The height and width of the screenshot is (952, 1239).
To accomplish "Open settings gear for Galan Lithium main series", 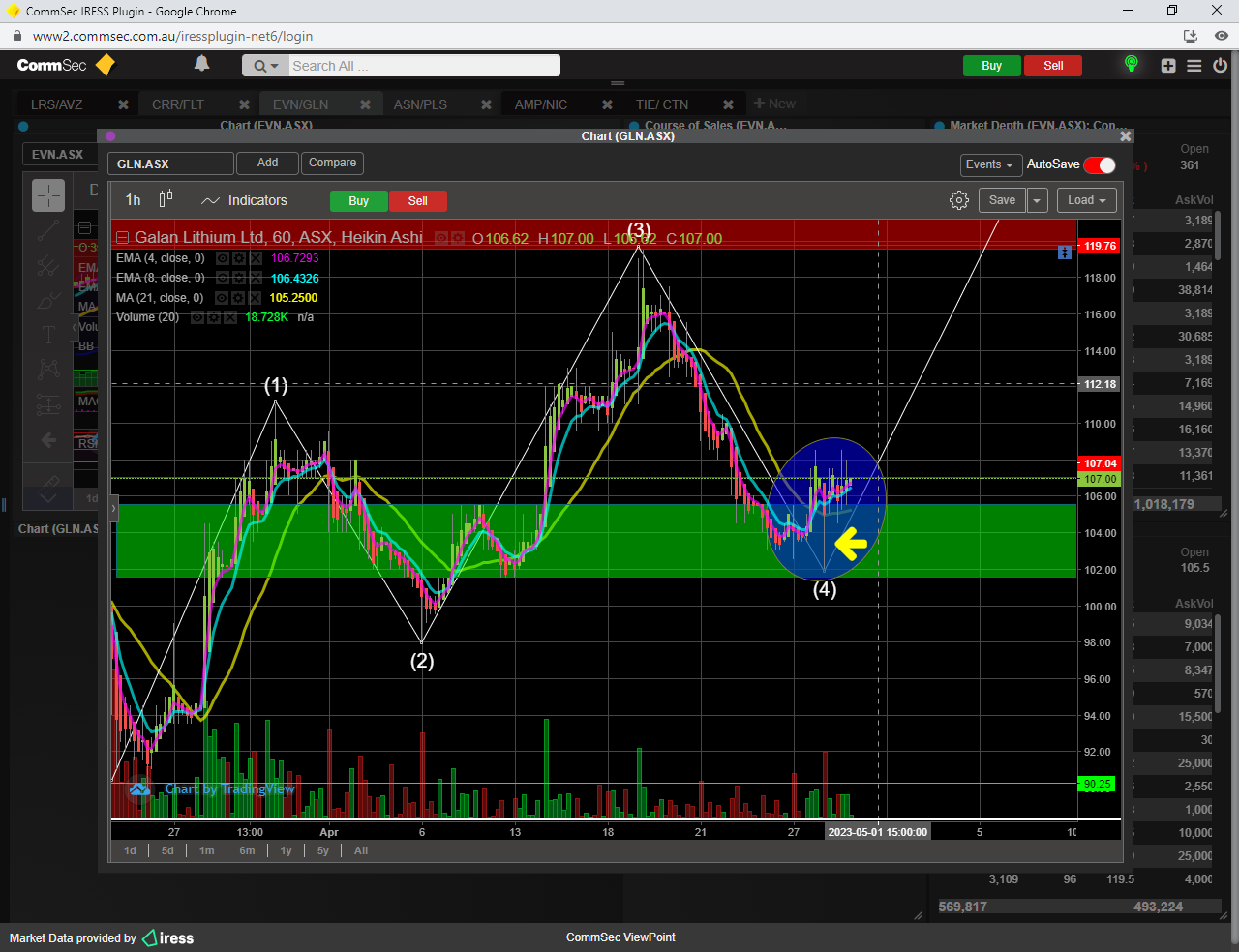I will pos(458,238).
